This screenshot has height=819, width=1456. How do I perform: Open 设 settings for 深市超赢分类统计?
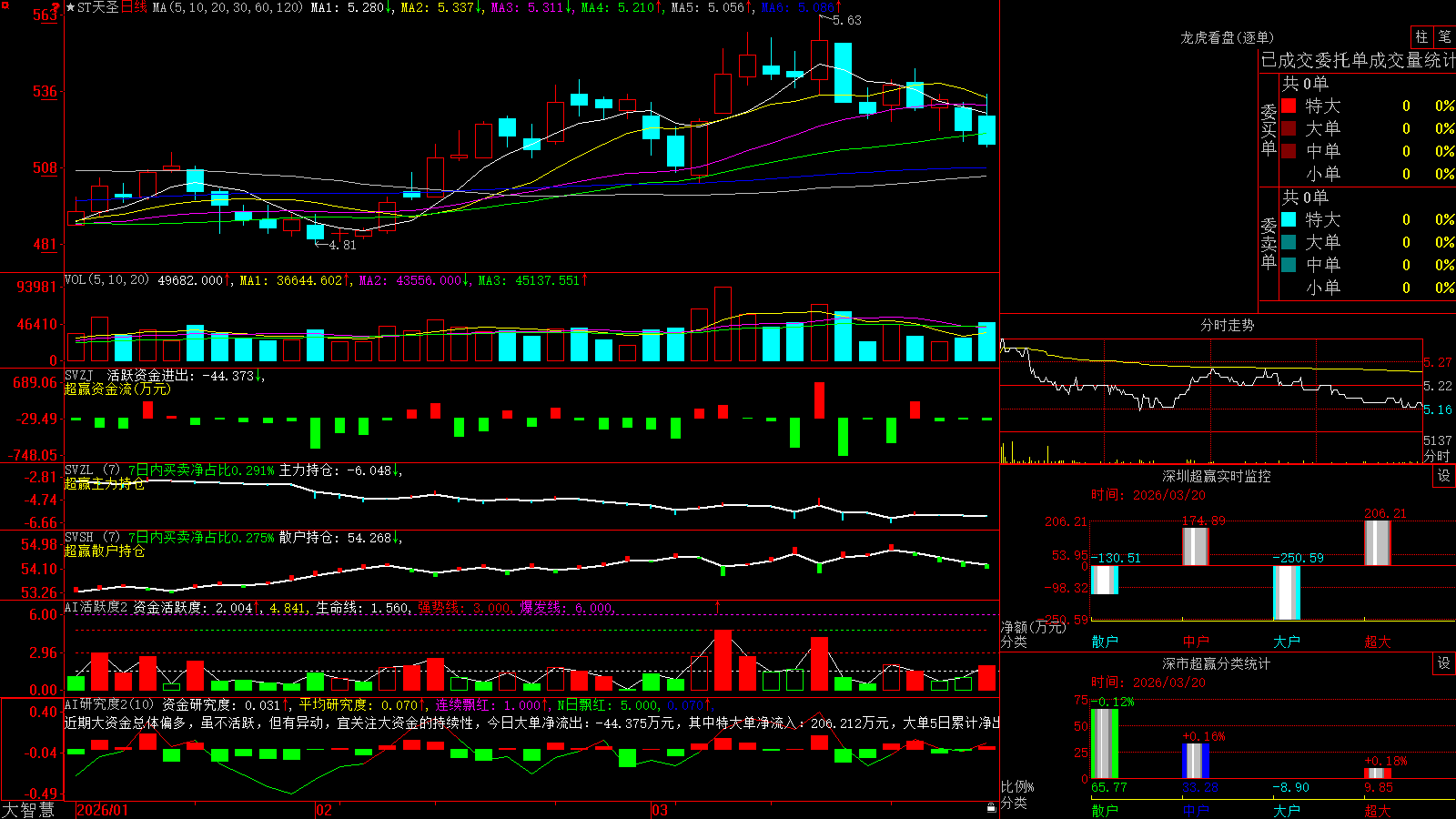click(1444, 663)
